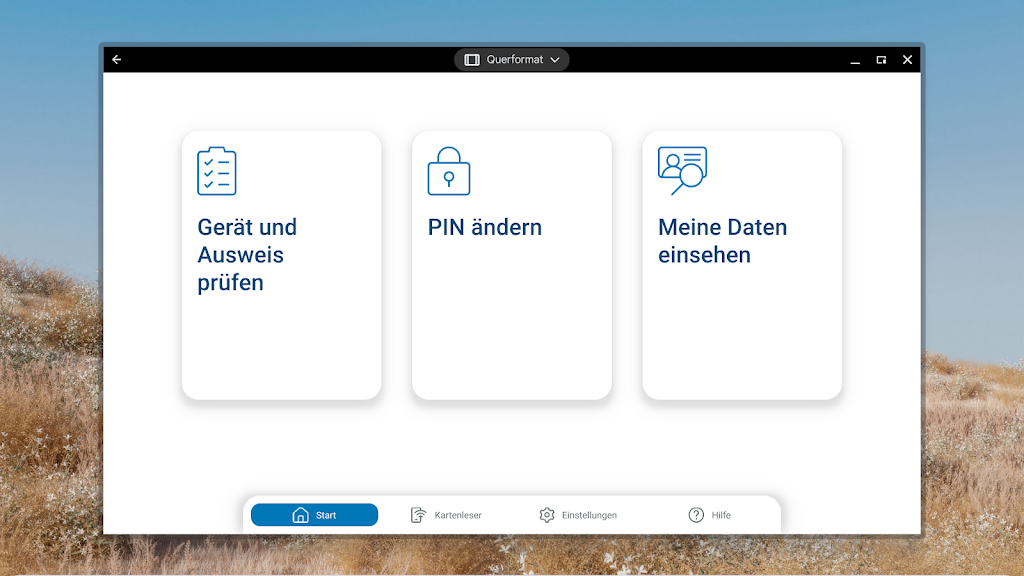Choose the "PIN ändern" title text
The width and height of the screenshot is (1024, 576).
coord(484,227)
